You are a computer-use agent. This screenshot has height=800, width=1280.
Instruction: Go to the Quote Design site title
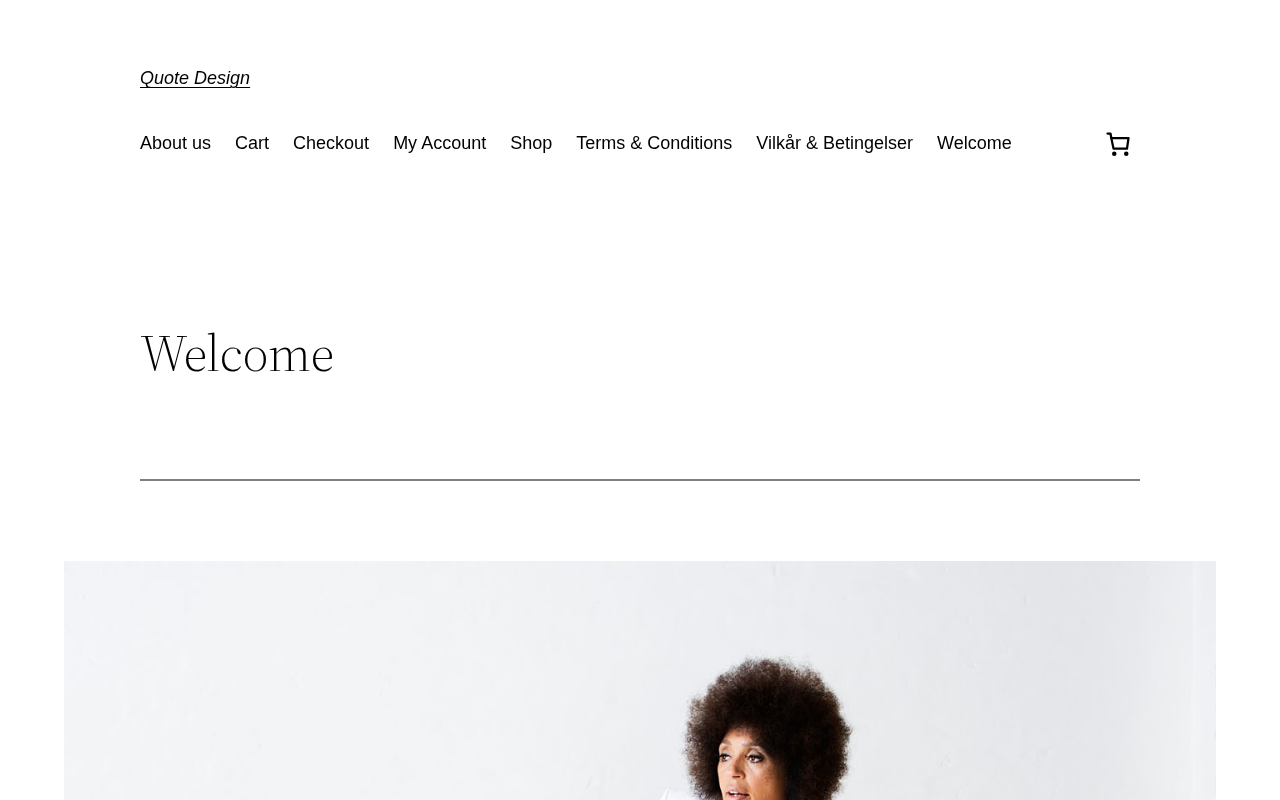click(x=195, y=78)
